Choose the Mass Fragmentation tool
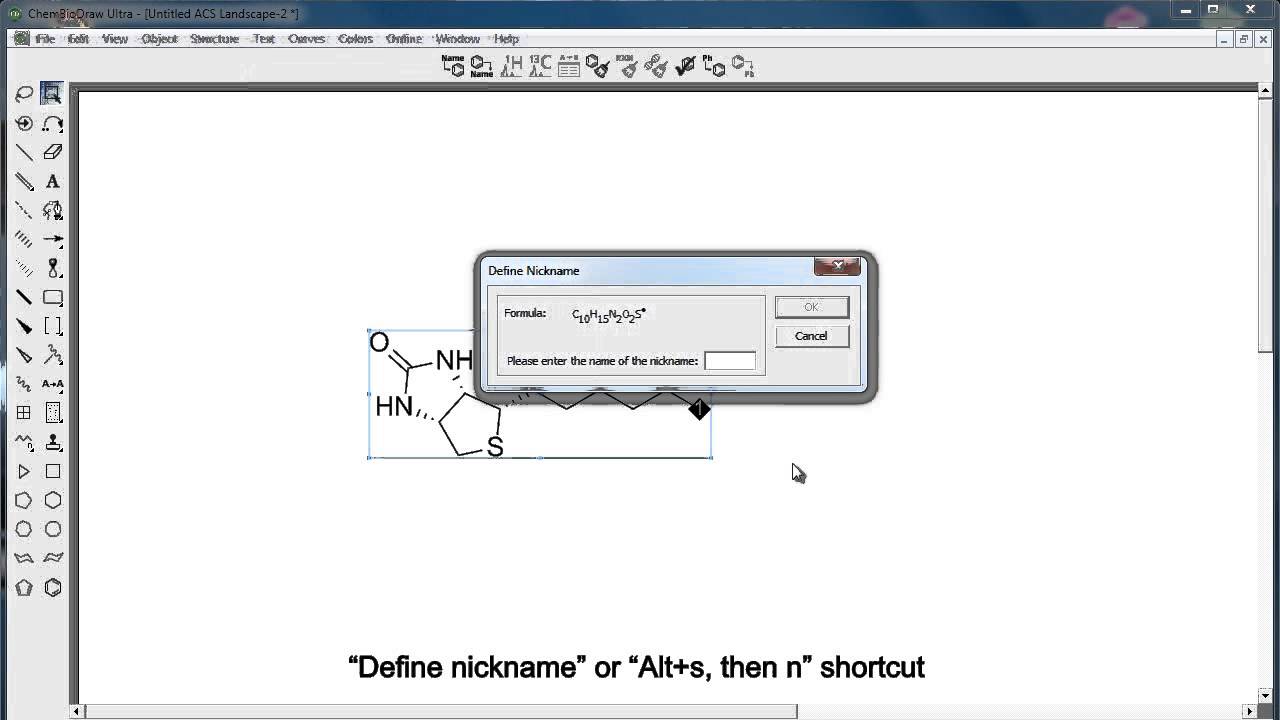 (x=52, y=123)
